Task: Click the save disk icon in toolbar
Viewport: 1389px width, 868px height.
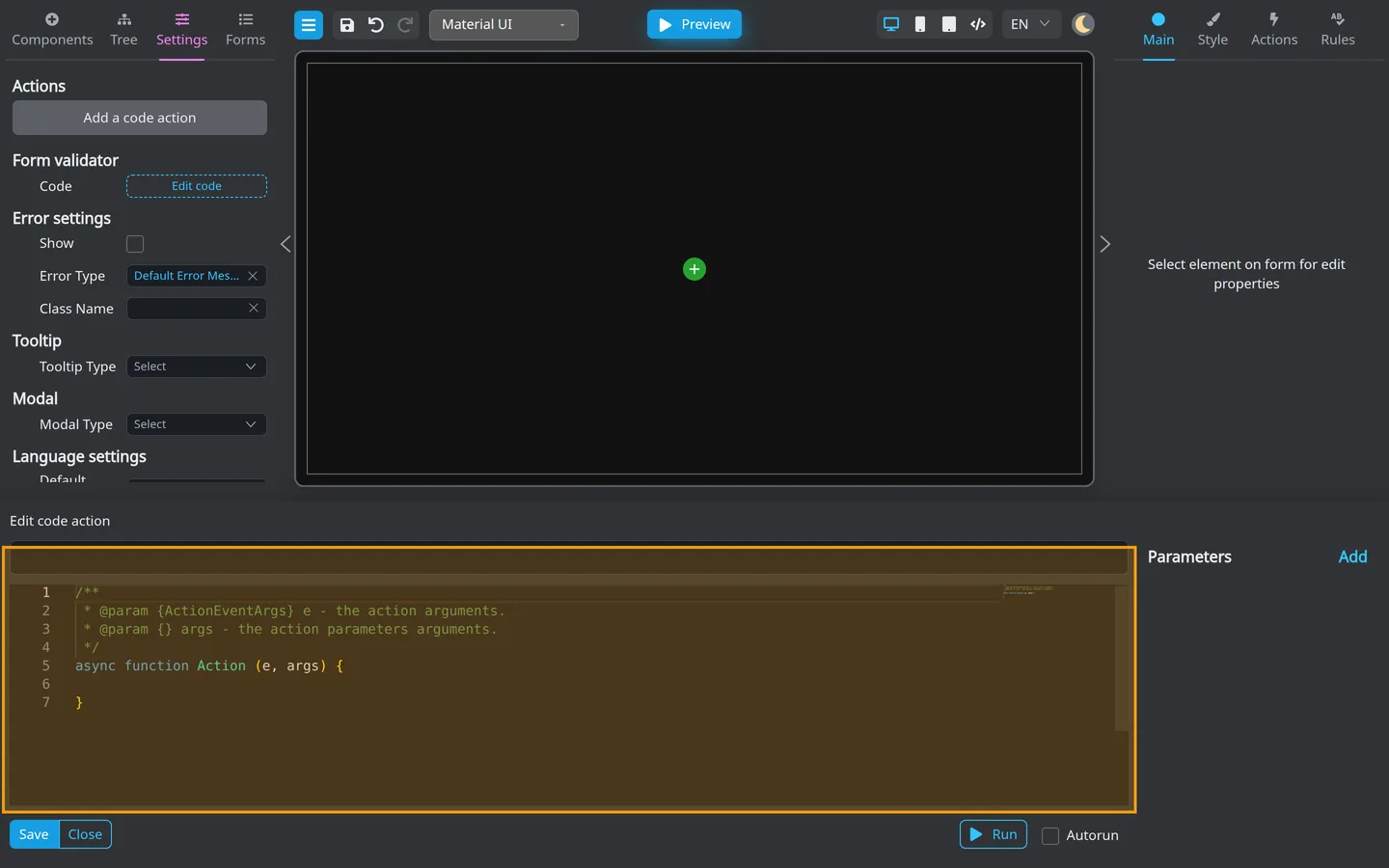Action: pyautogui.click(x=347, y=25)
